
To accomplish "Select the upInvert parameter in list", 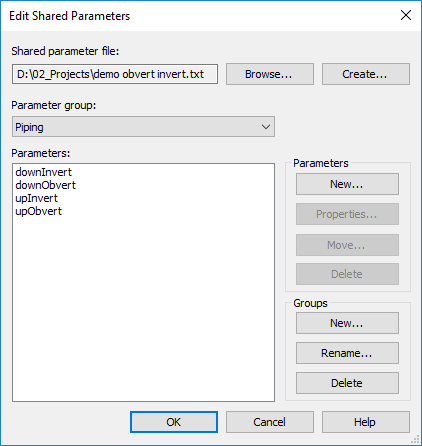I will click(37, 198).
